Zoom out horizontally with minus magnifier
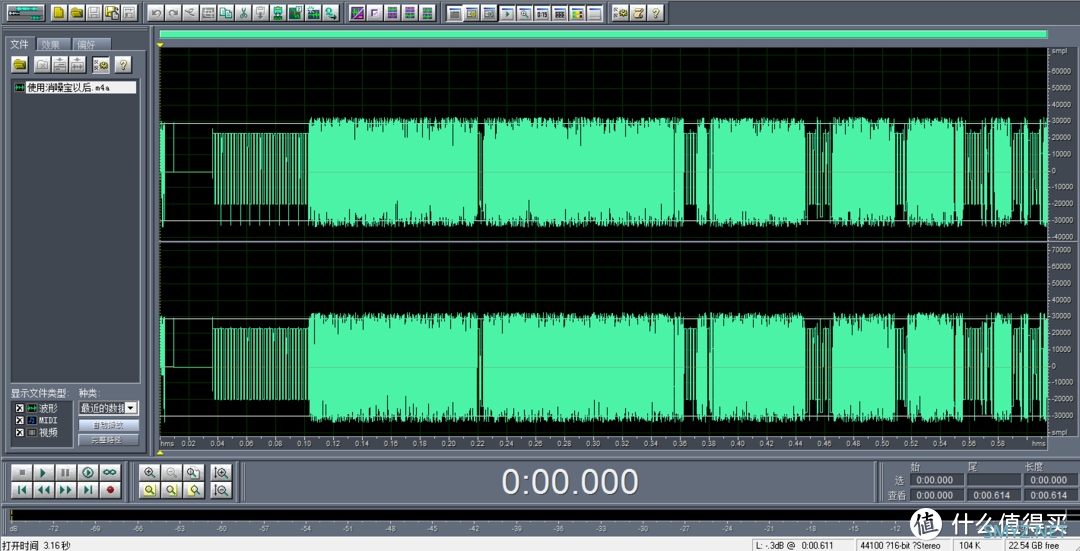 click(x=172, y=472)
